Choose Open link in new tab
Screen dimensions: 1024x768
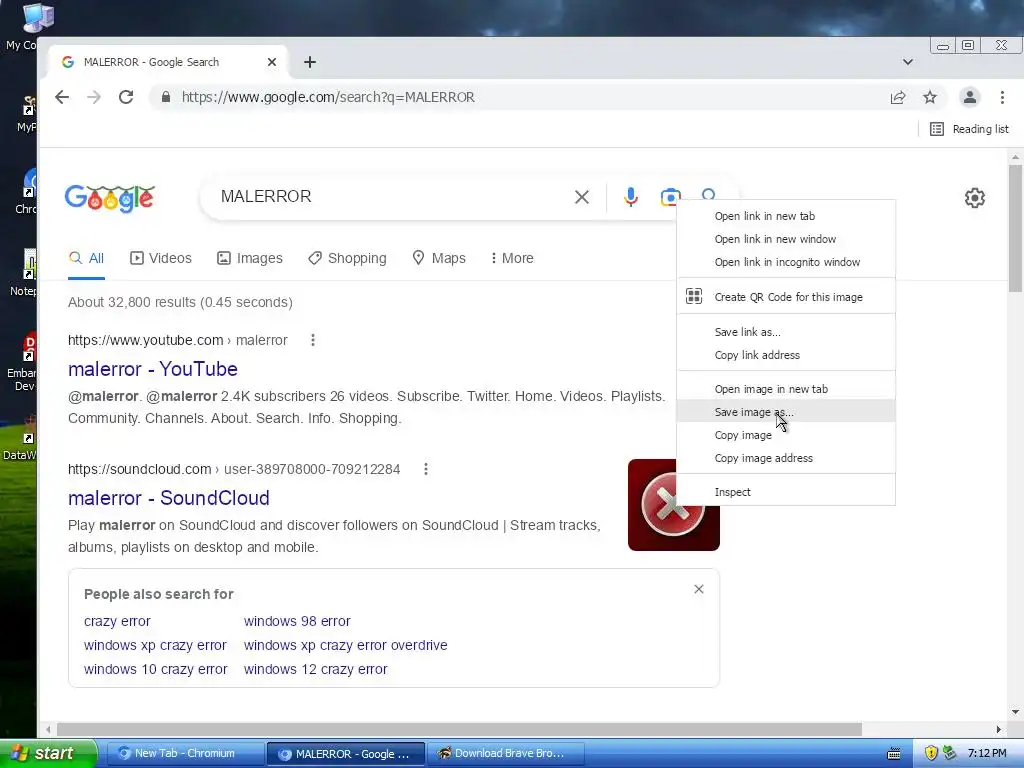[786, 216]
